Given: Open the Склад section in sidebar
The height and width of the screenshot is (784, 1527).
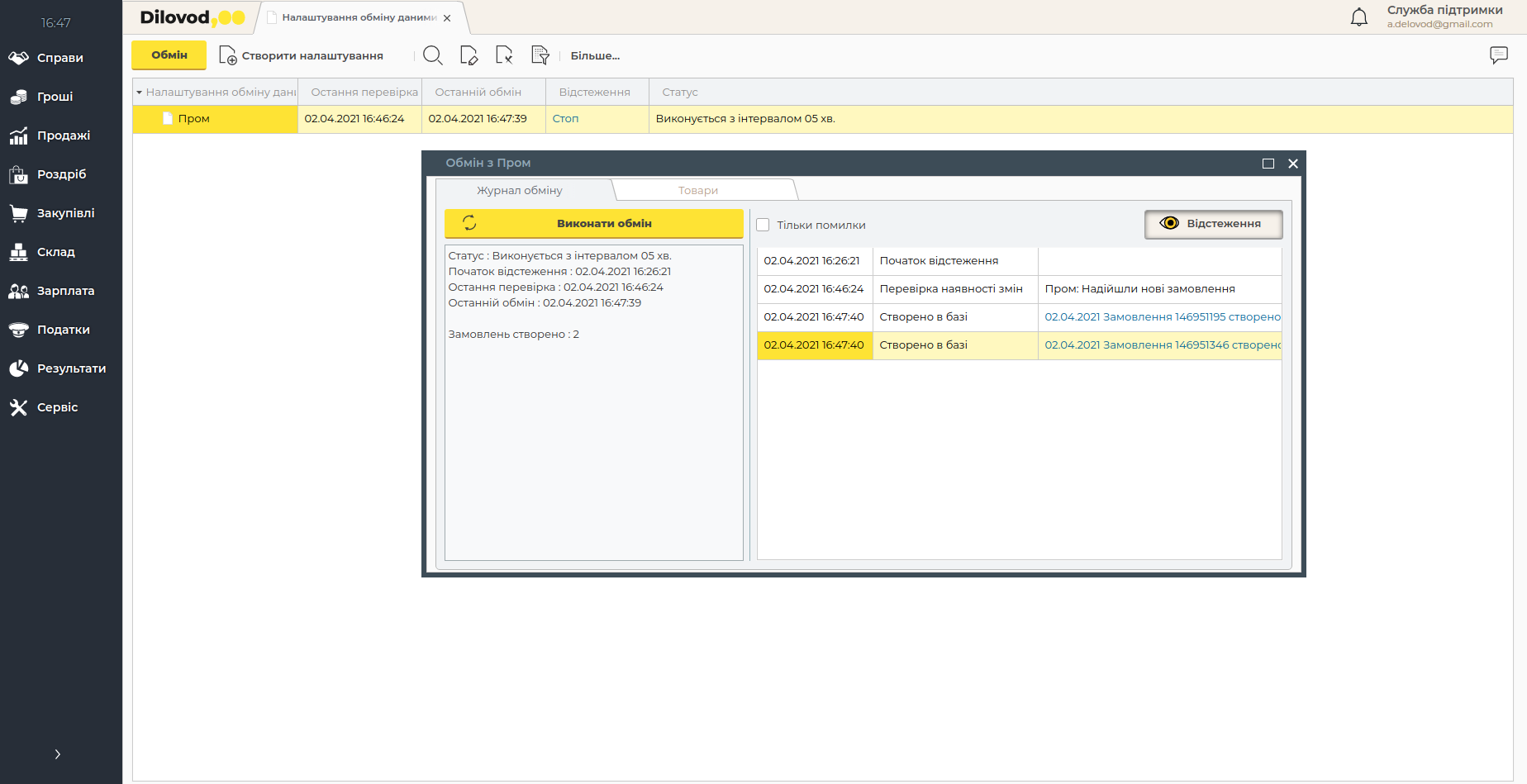Looking at the screenshot, I should click(x=55, y=252).
